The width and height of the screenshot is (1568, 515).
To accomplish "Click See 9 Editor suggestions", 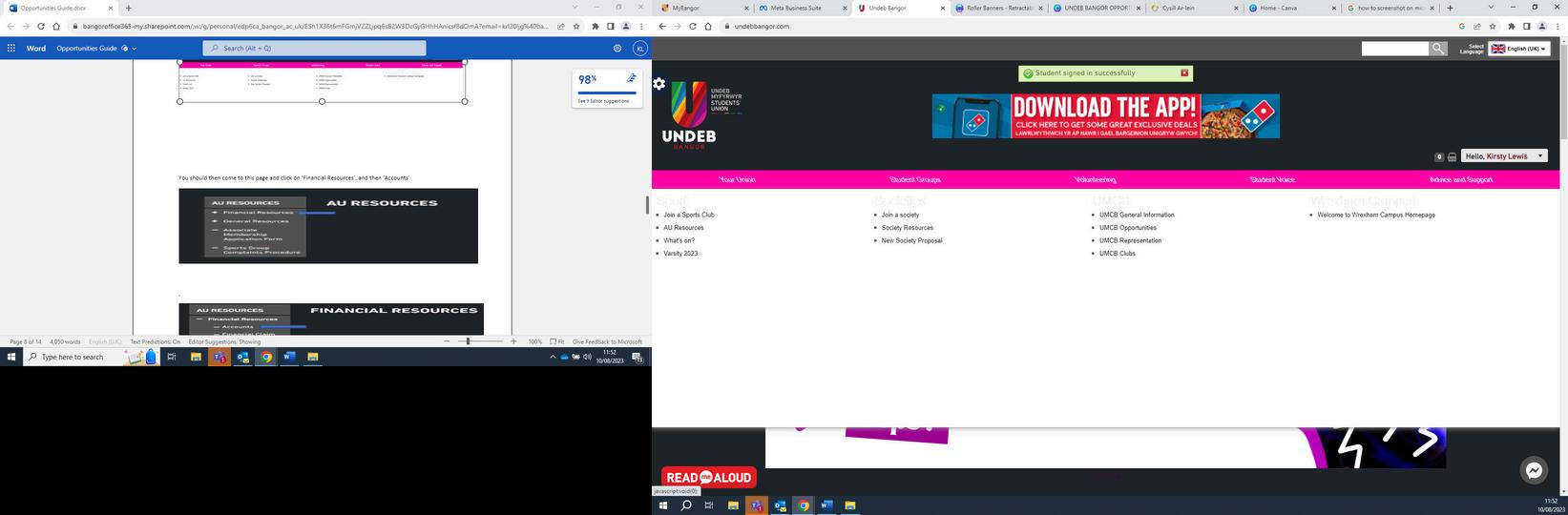I will coord(603,100).
